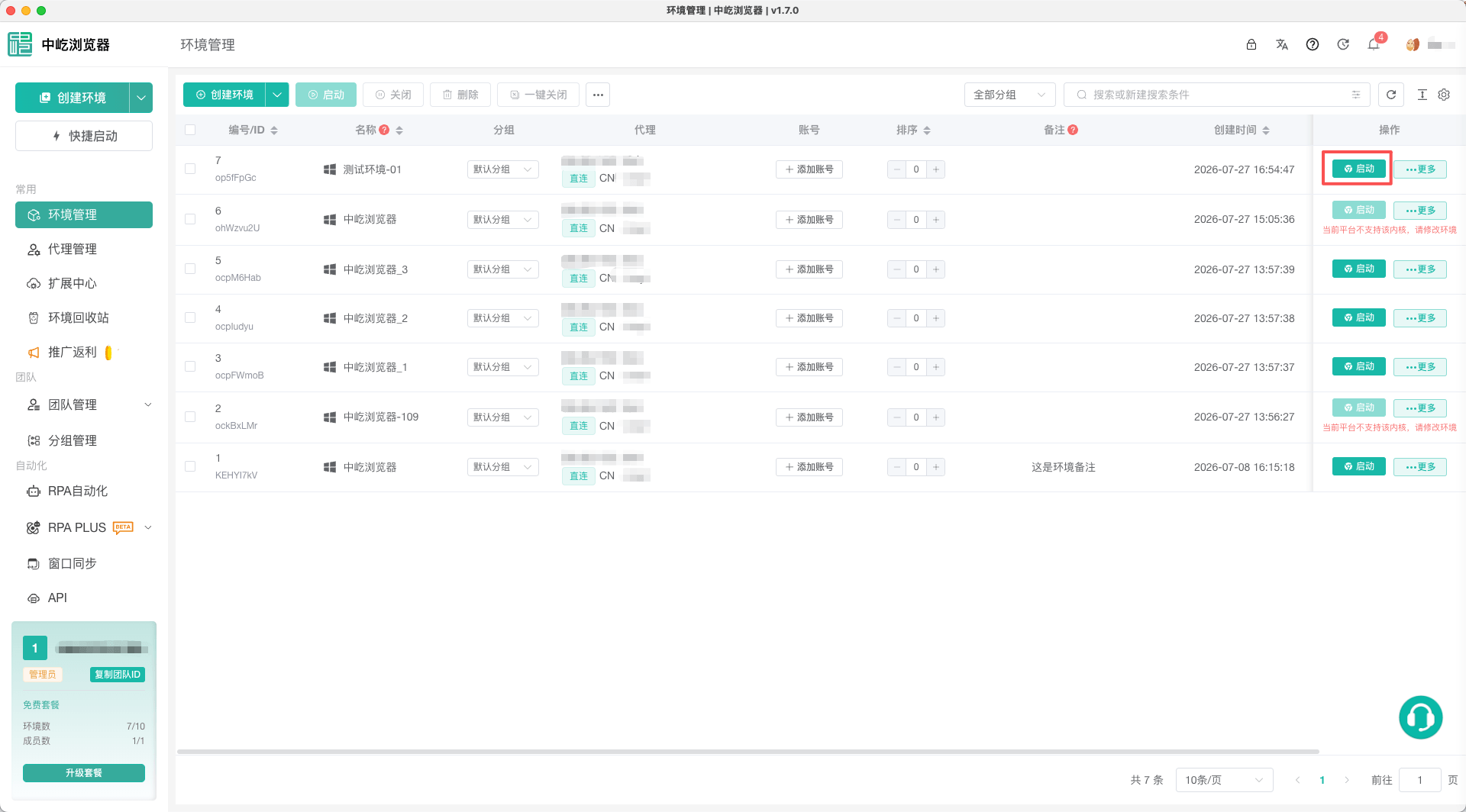Screen dimensions: 1466x812
Task: Go to next page arrow
Action: pyautogui.click(x=1347, y=780)
